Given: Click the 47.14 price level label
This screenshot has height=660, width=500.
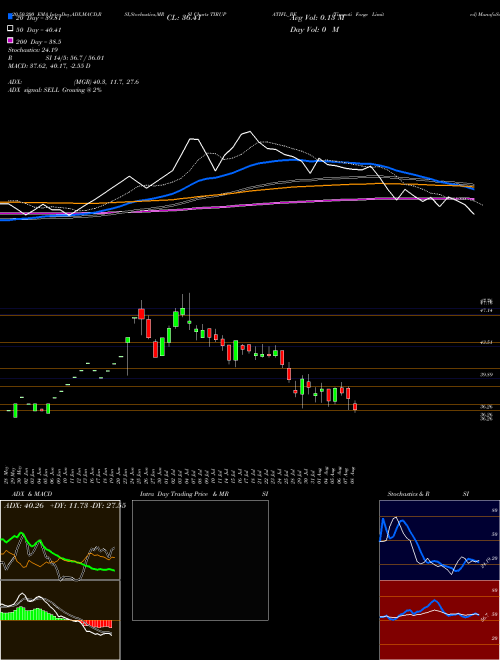Looking at the screenshot, I should point(487,310).
